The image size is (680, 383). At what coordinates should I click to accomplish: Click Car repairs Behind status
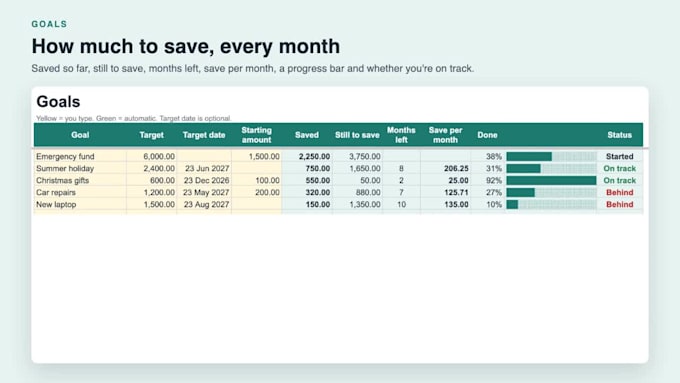619,192
